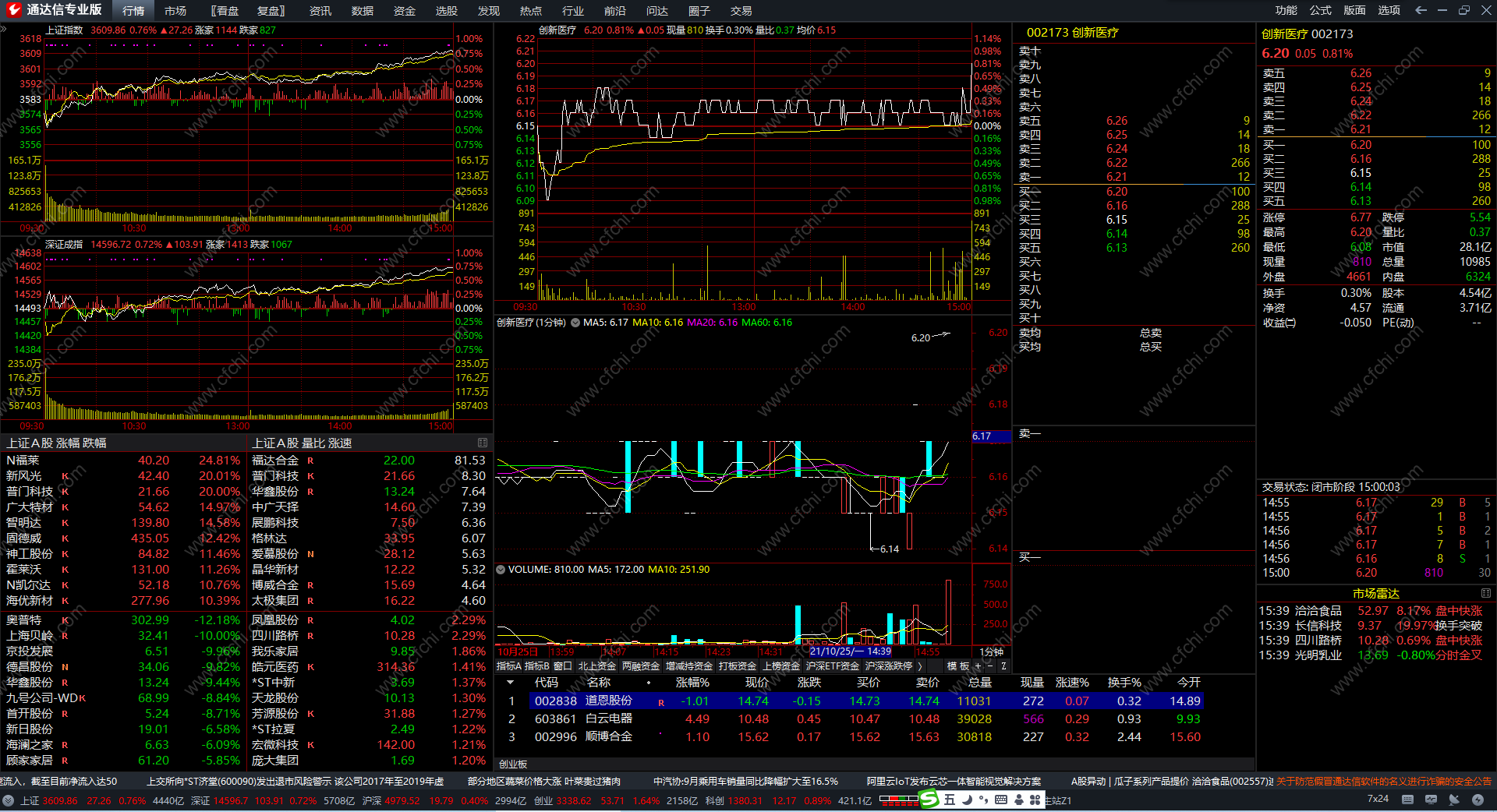The height and width of the screenshot is (812, 1497).
Task: Click the satellite dish icon in status bar
Action: pos(1454,800)
